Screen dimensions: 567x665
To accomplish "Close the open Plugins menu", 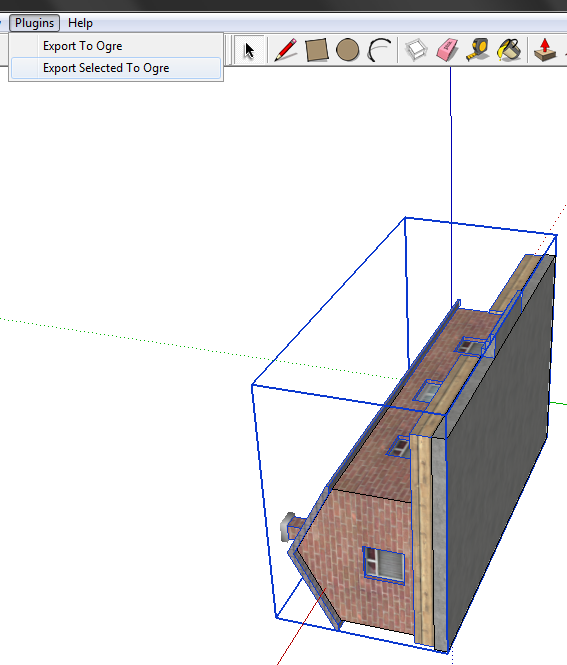I will tap(34, 23).
